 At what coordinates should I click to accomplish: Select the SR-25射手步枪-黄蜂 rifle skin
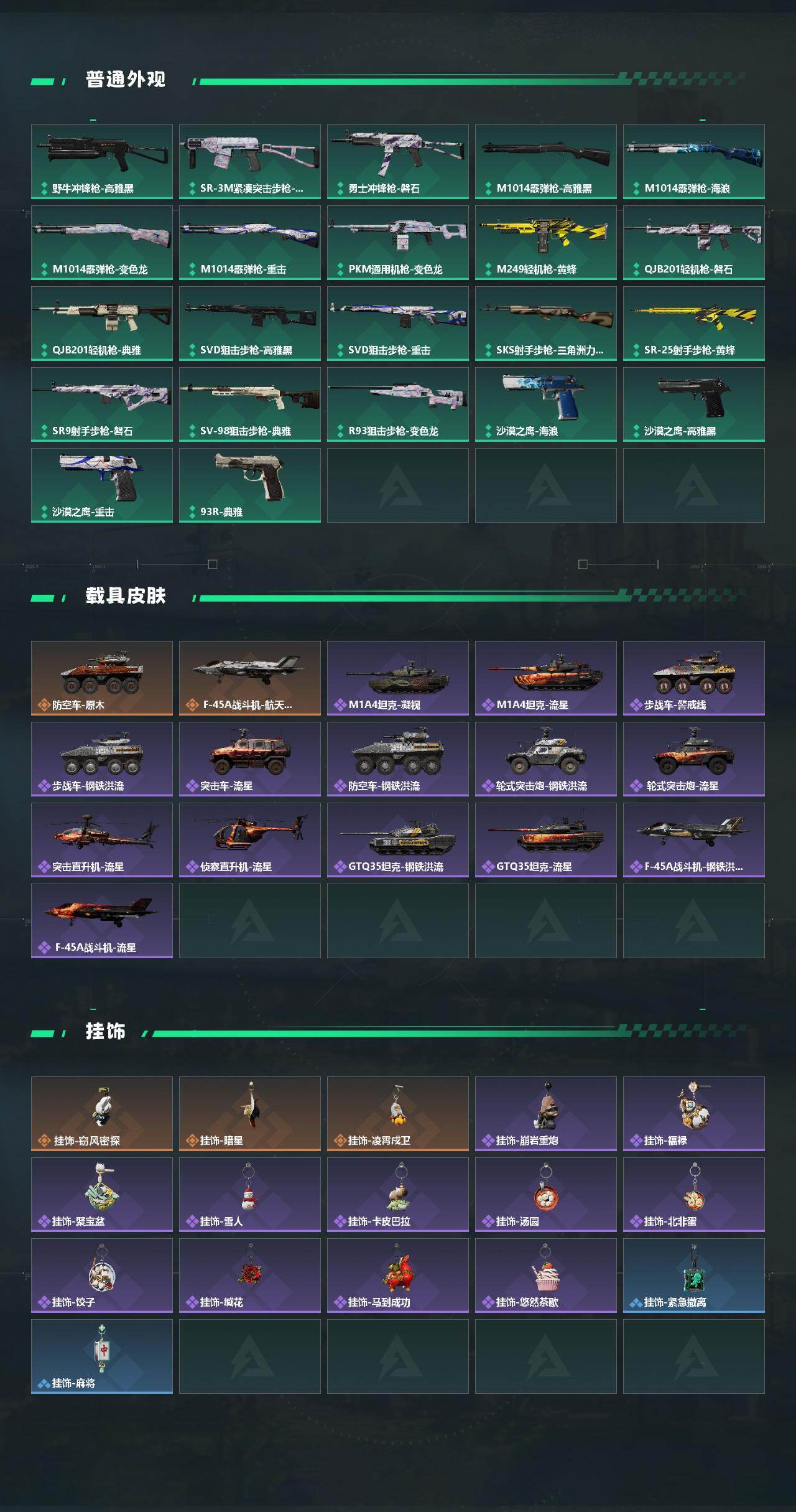[x=694, y=324]
